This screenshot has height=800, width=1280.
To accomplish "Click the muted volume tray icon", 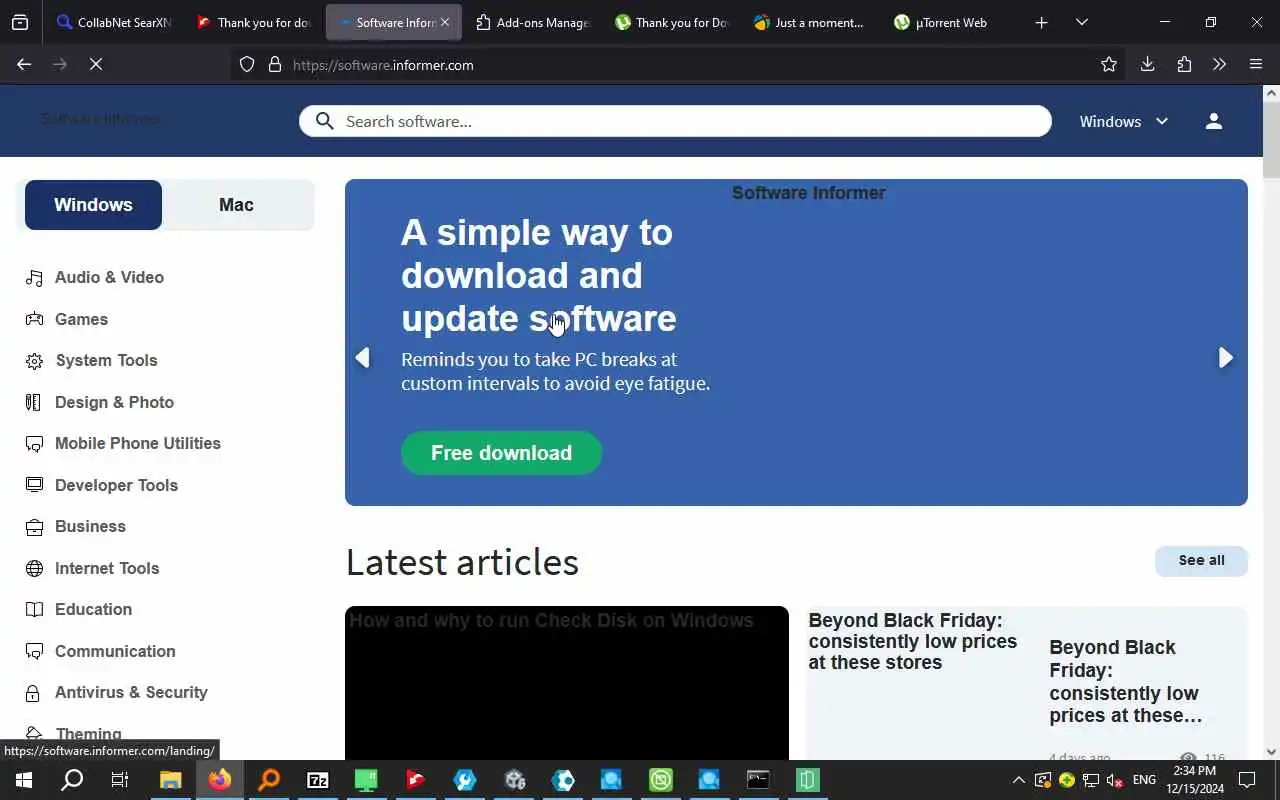I will (x=1114, y=780).
